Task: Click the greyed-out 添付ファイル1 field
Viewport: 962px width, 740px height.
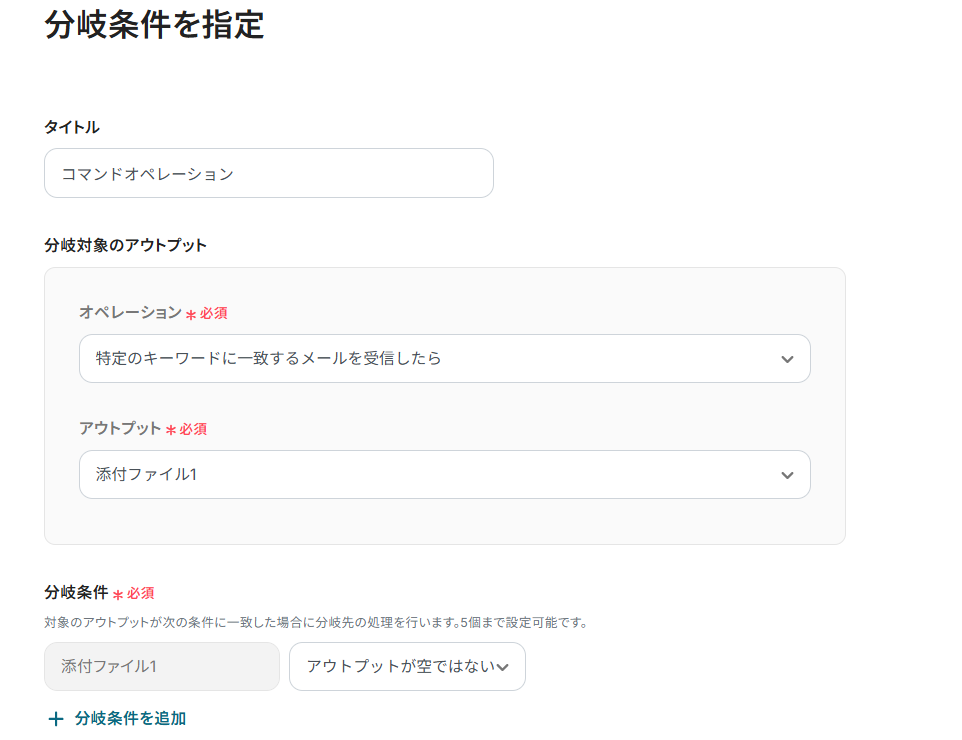Action: click(x=161, y=666)
